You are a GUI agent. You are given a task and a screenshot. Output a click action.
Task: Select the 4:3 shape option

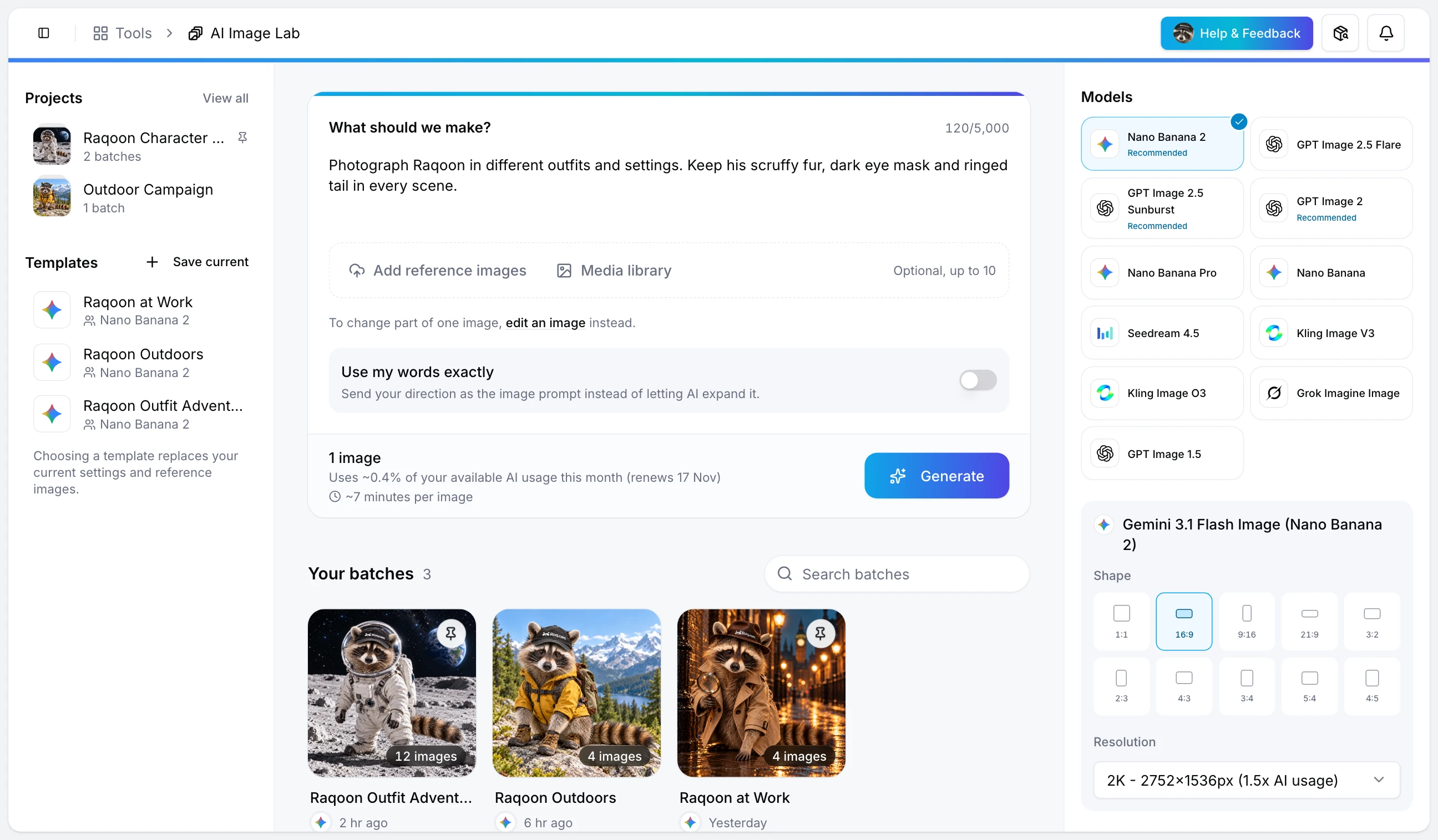pyautogui.click(x=1183, y=686)
